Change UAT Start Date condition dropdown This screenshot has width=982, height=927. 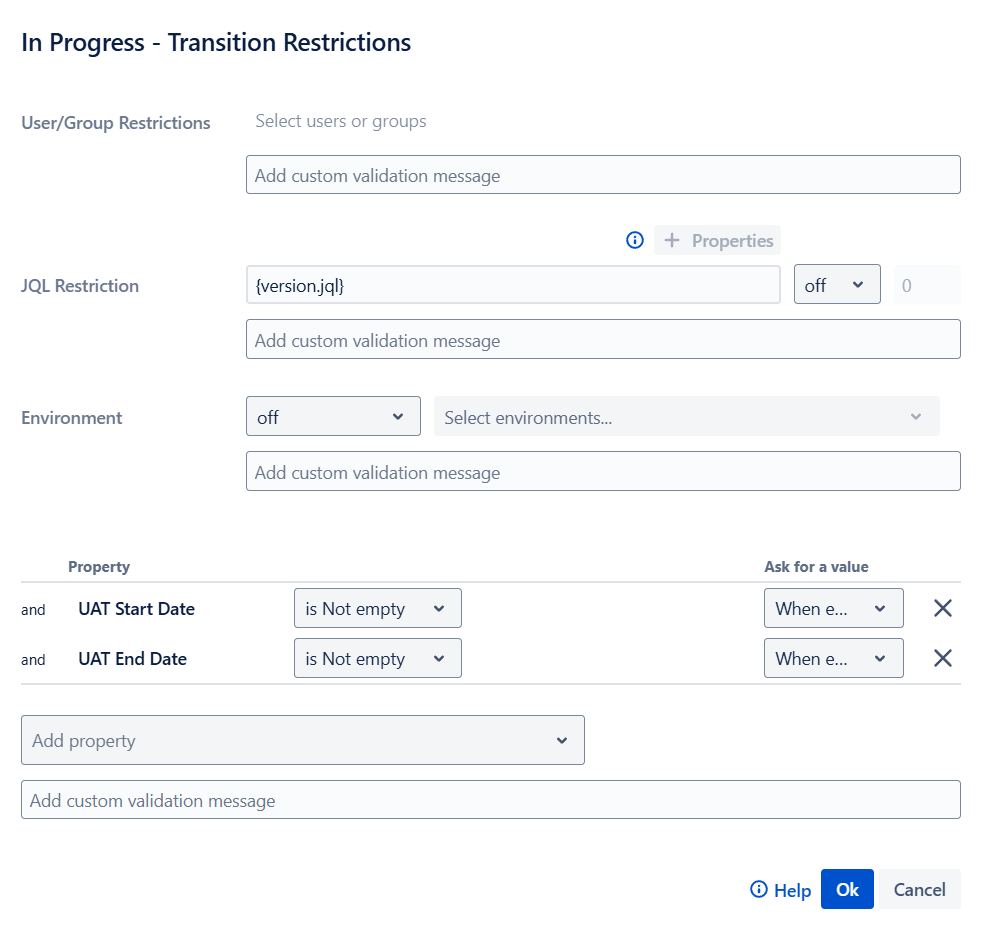[377, 608]
